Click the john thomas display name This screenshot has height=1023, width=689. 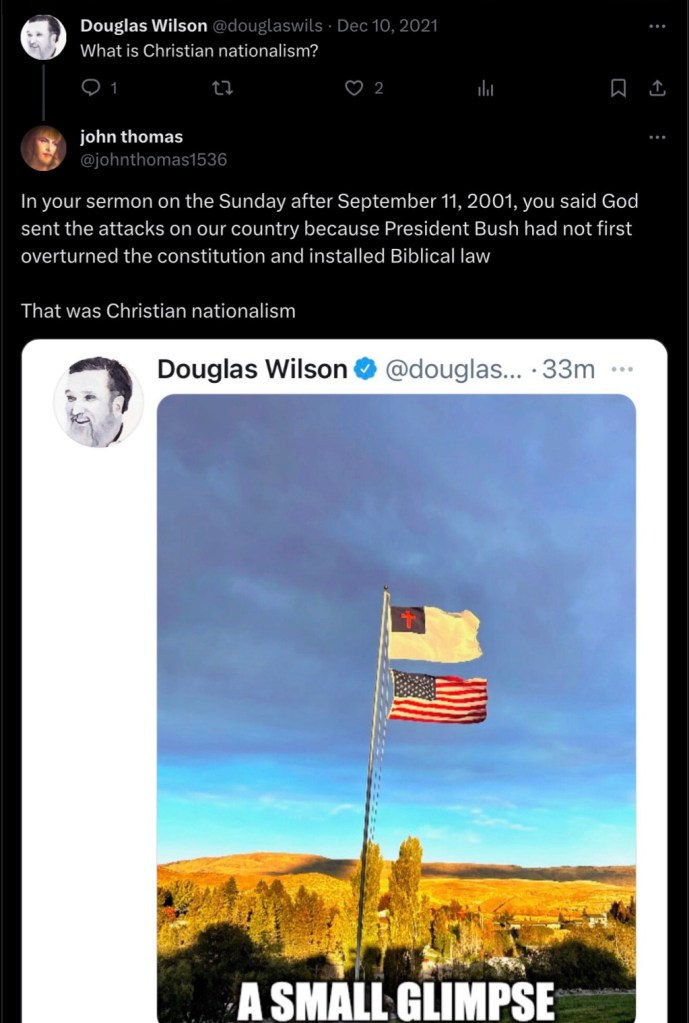tap(131, 137)
